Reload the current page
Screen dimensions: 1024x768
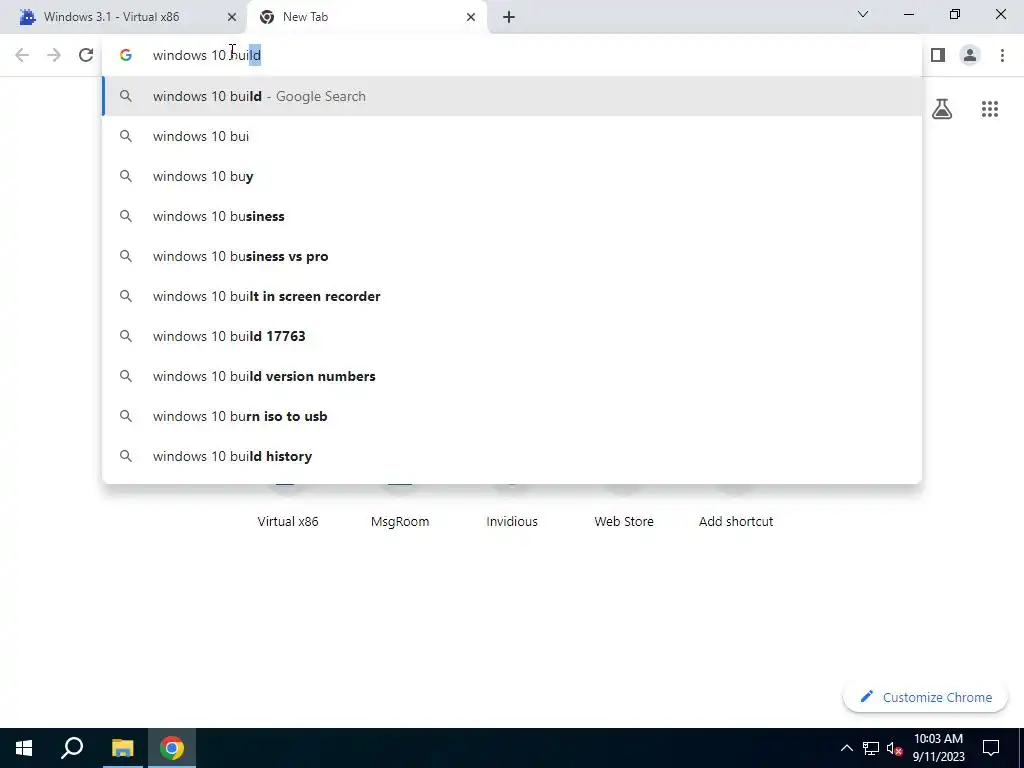[86, 55]
